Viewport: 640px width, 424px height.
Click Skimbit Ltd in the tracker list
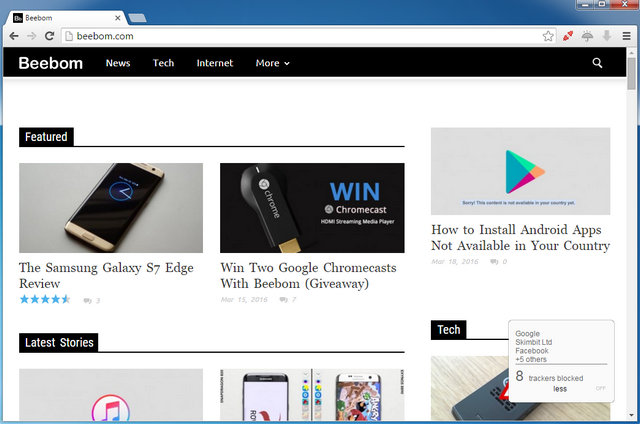533,342
